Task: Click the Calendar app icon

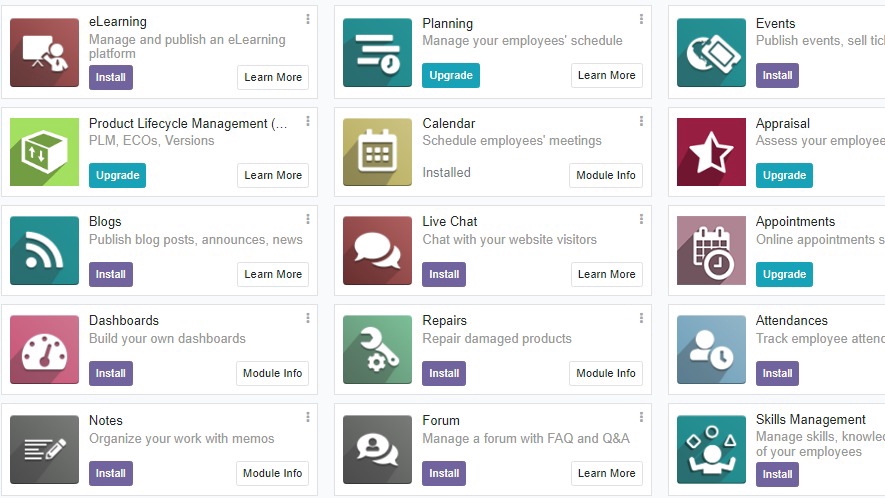Action: [377, 152]
